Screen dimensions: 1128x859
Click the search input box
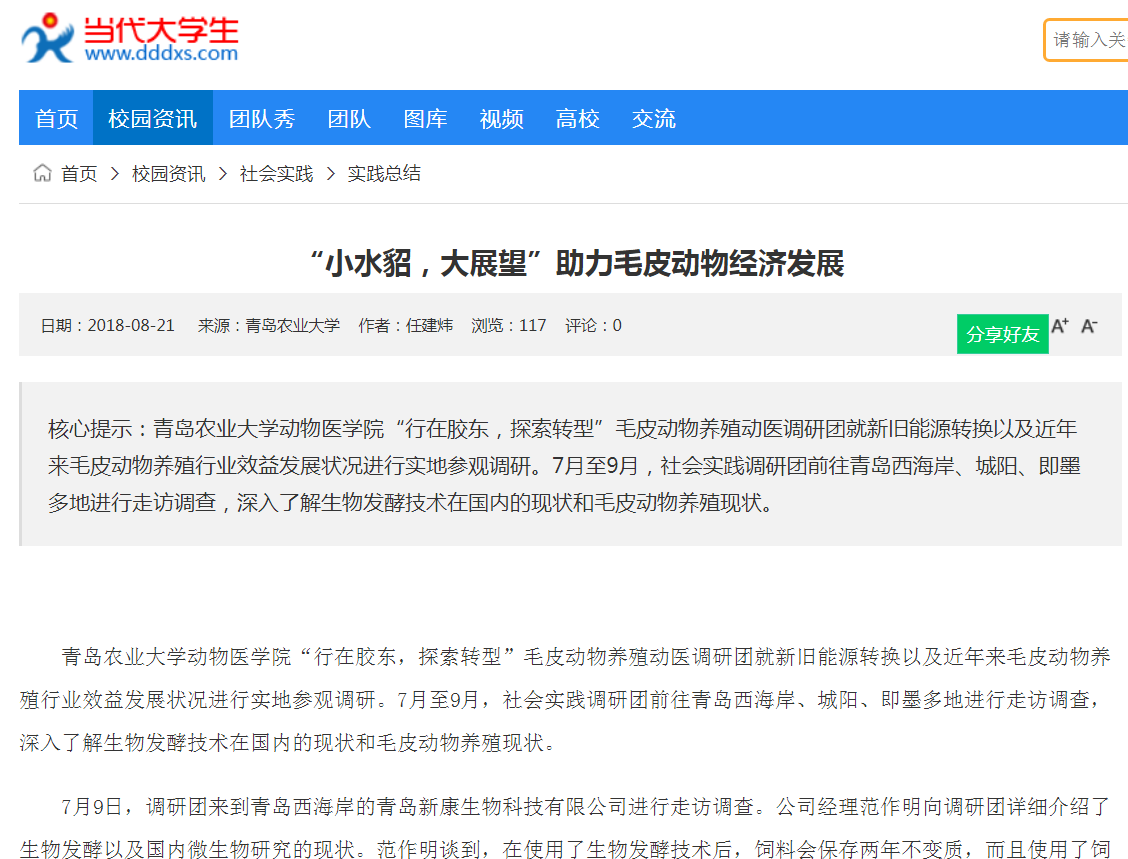point(1088,40)
